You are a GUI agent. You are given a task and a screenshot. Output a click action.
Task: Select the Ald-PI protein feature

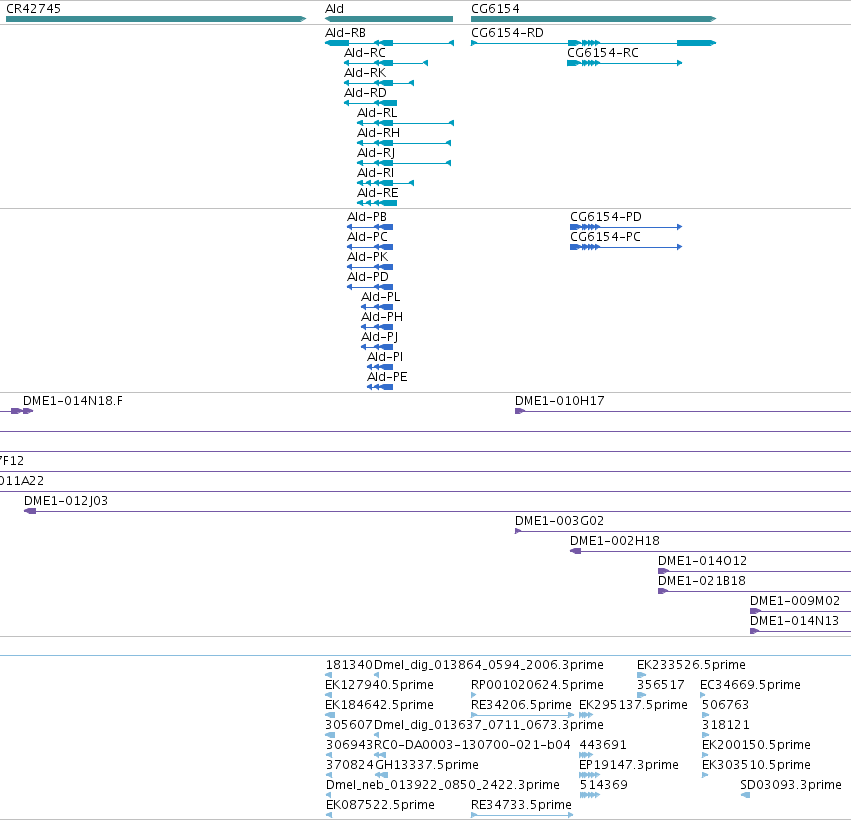[x=380, y=367]
